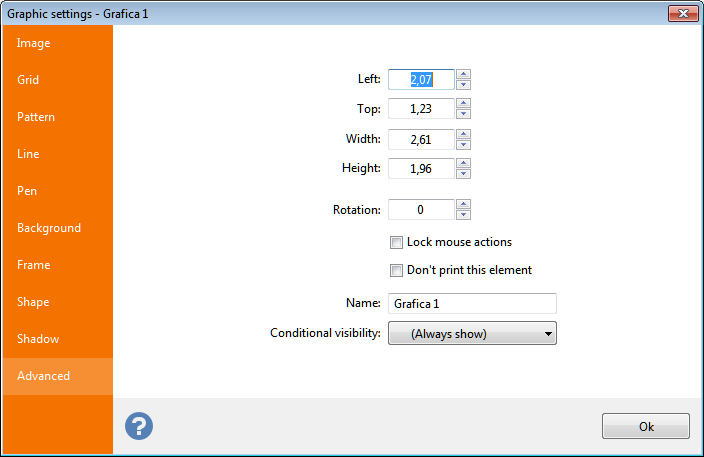Open the Frame tab
The image size is (704, 457).
coord(33,265)
